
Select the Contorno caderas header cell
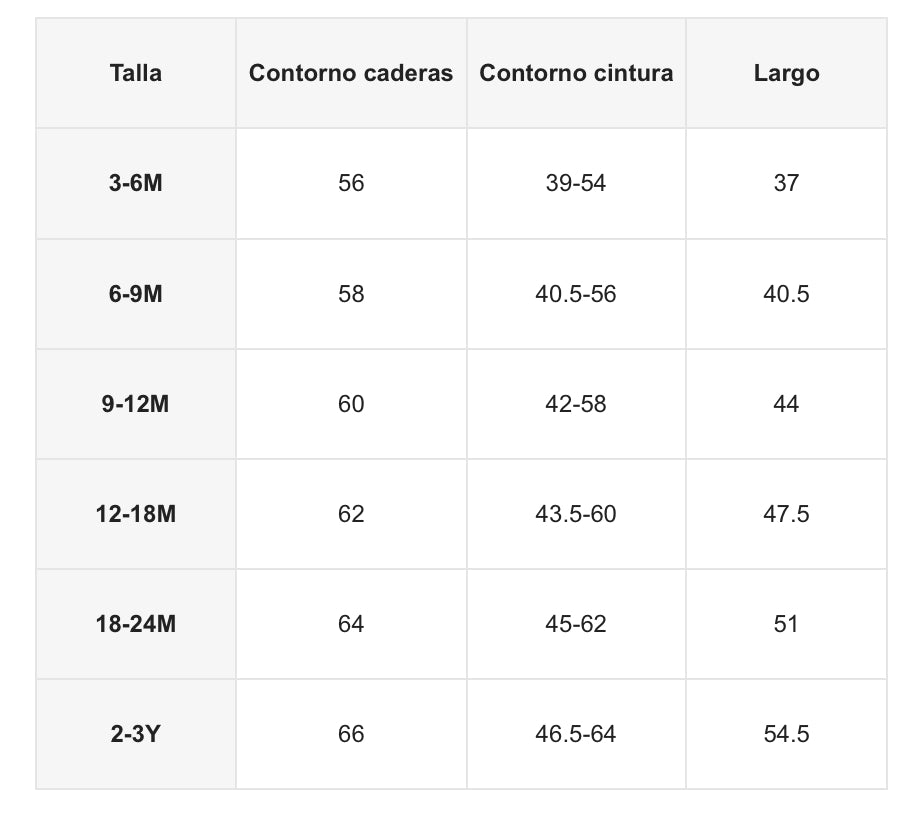351,73
